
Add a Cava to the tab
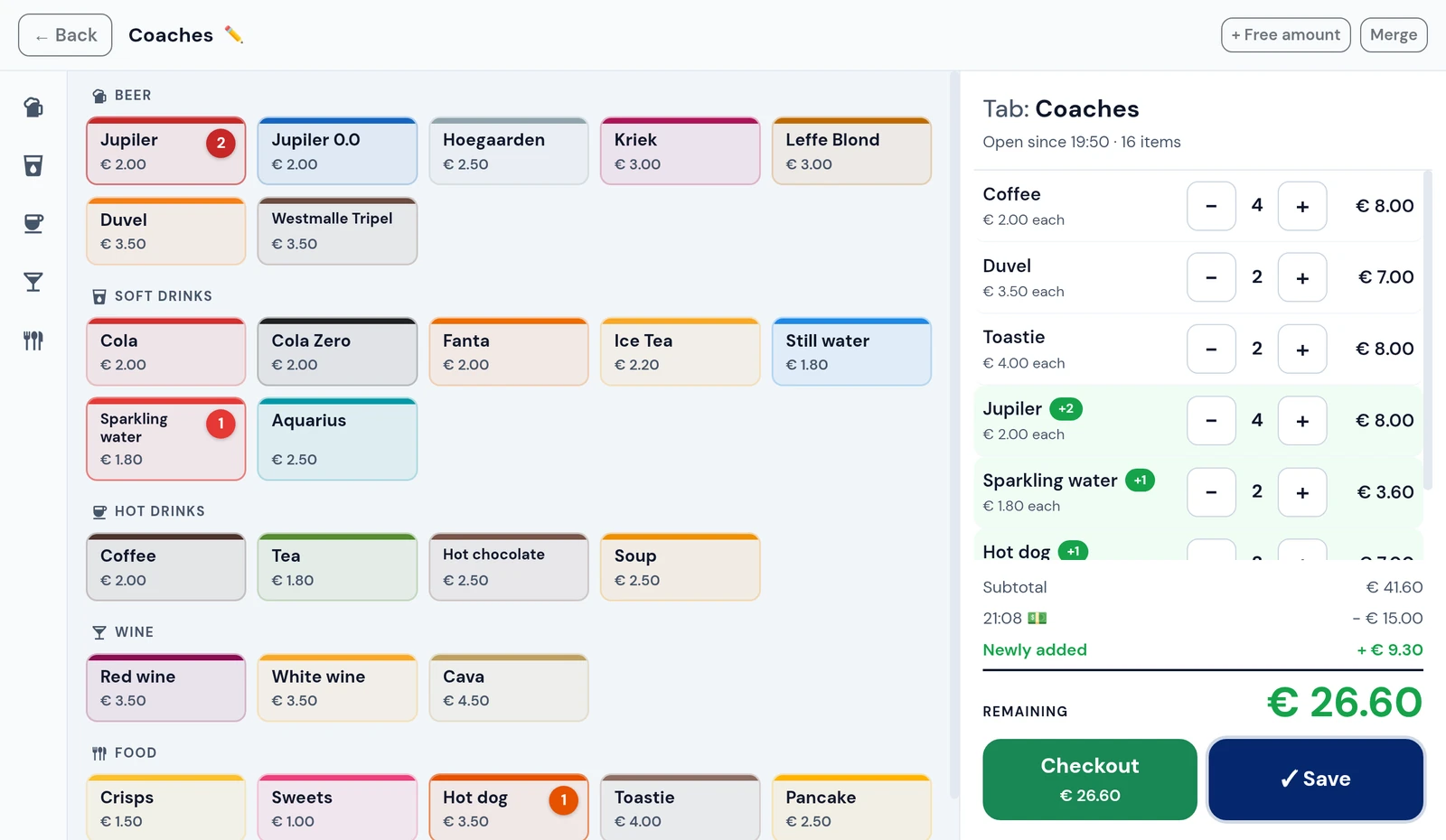pos(509,688)
